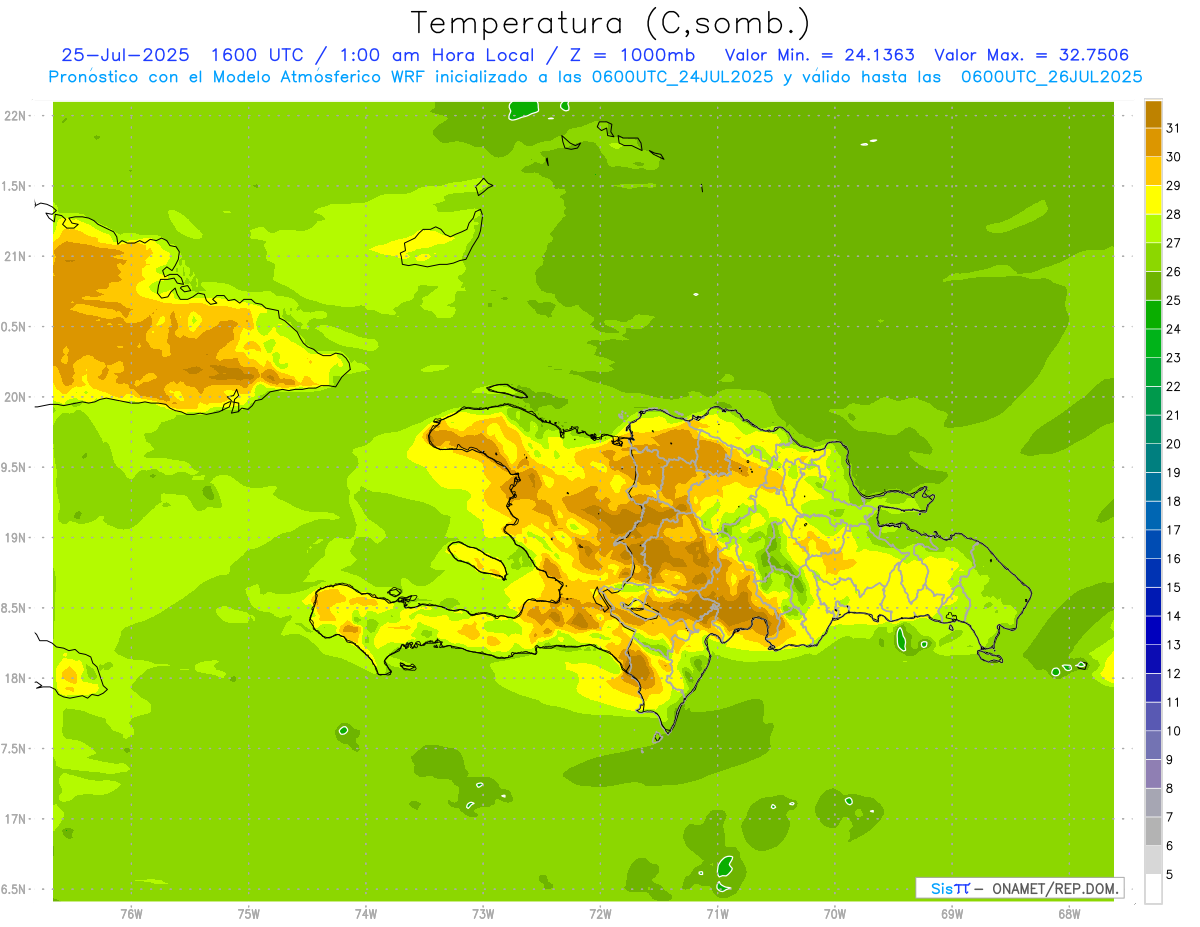Click the "74W" longitude axis label

click(366, 914)
